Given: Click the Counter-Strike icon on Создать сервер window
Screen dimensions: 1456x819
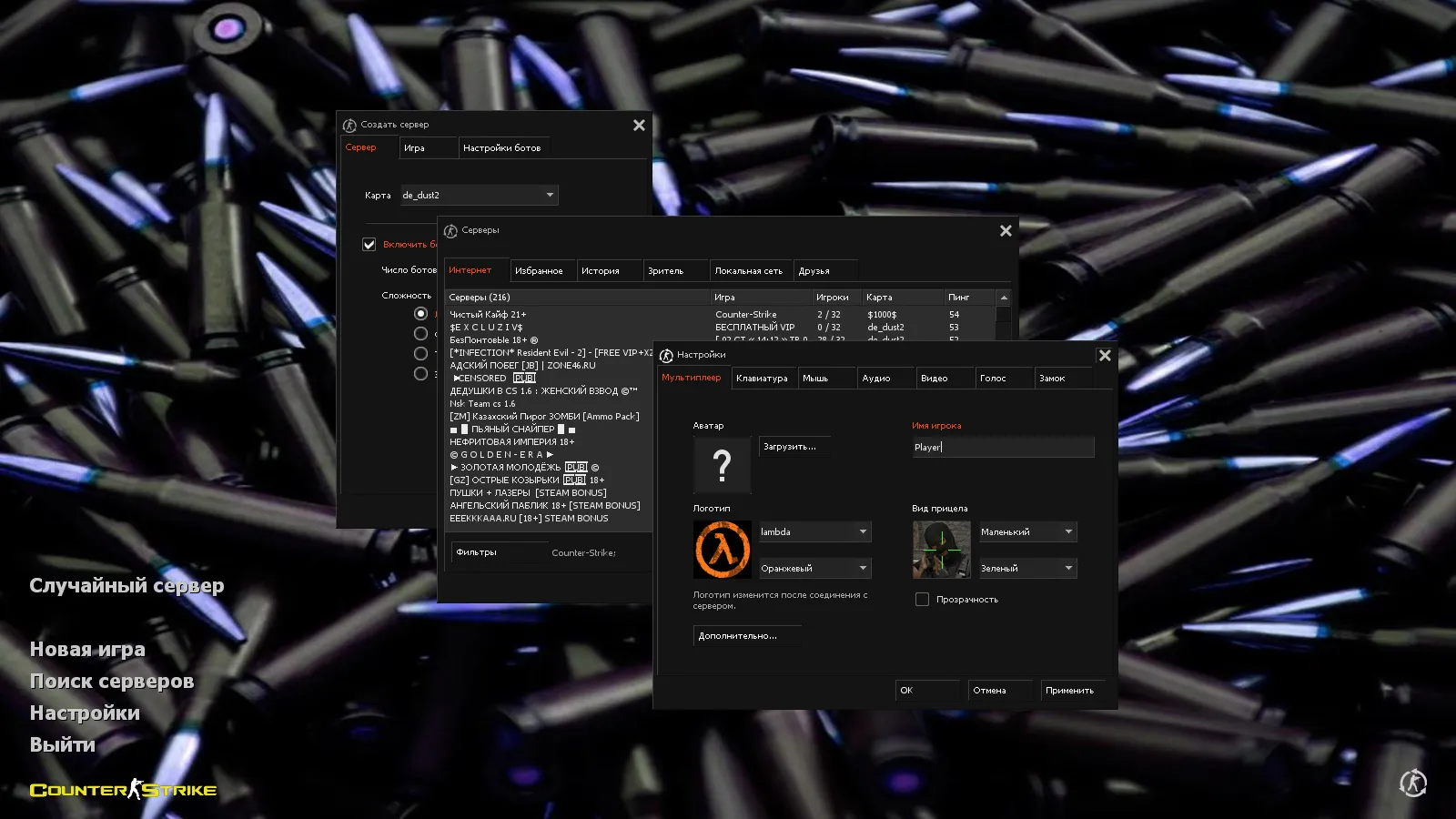Looking at the screenshot, I should pos(348,125).
